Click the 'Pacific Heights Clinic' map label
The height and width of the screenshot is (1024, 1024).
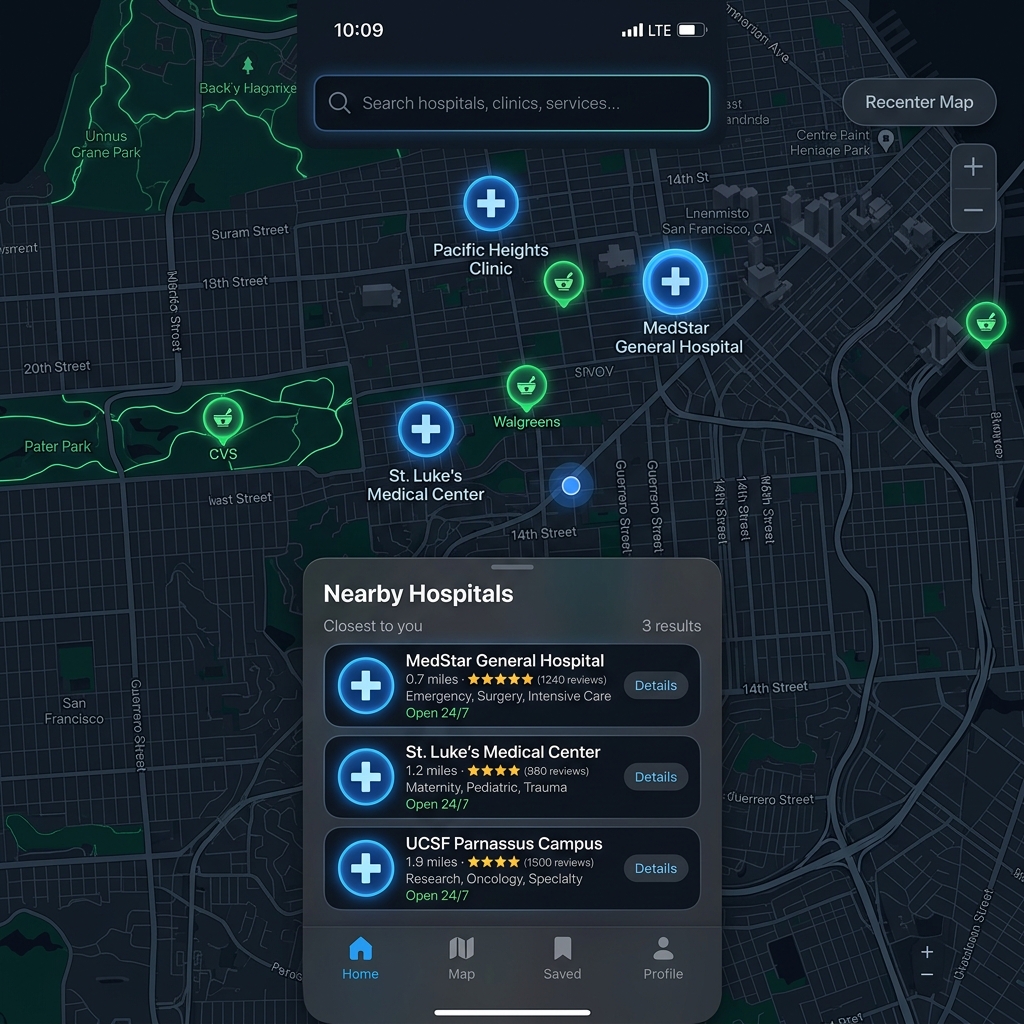490,259
